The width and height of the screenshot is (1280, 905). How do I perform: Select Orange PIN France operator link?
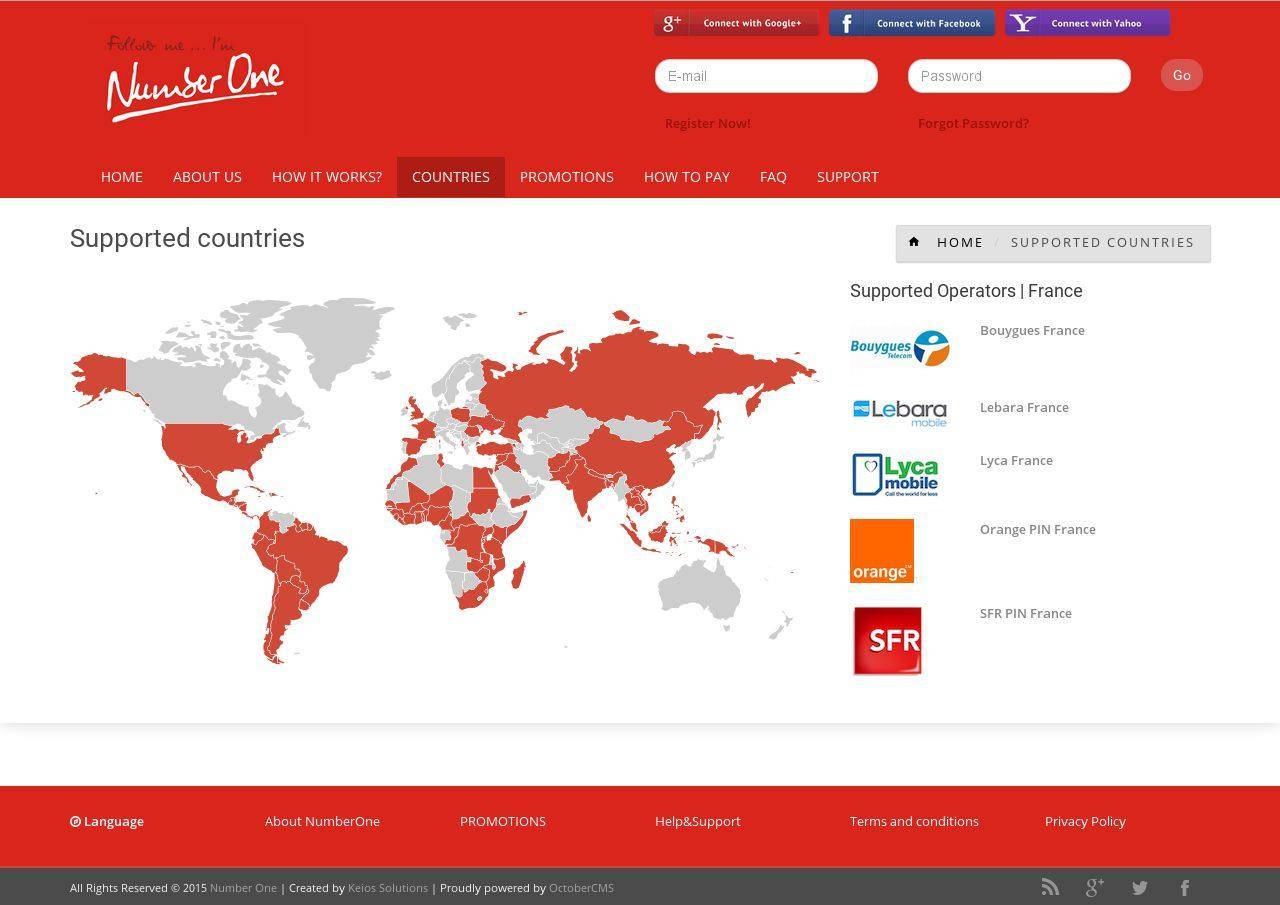coord(1038,529)
